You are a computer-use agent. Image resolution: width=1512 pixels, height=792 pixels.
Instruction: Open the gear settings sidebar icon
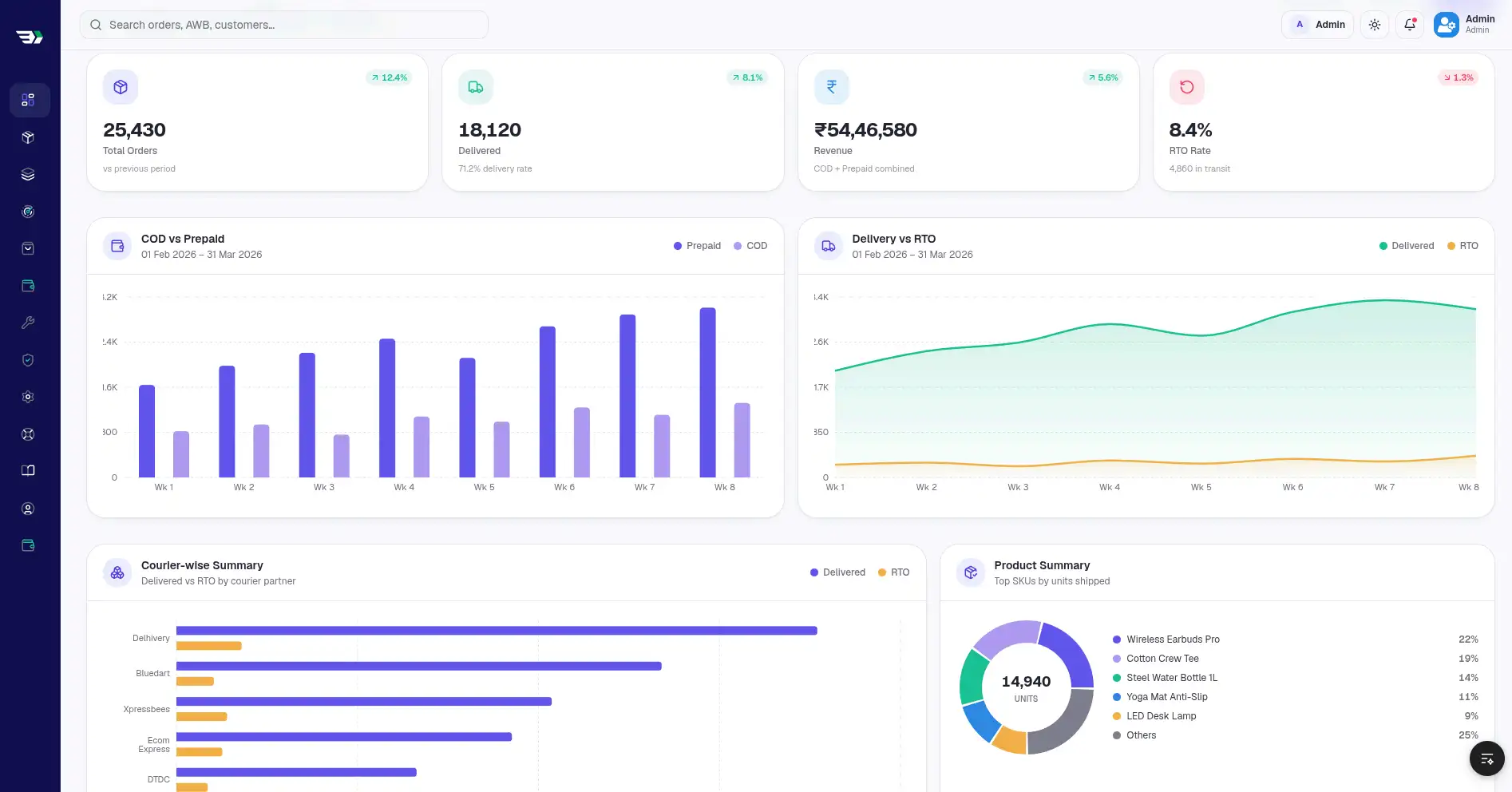(29, 397)
